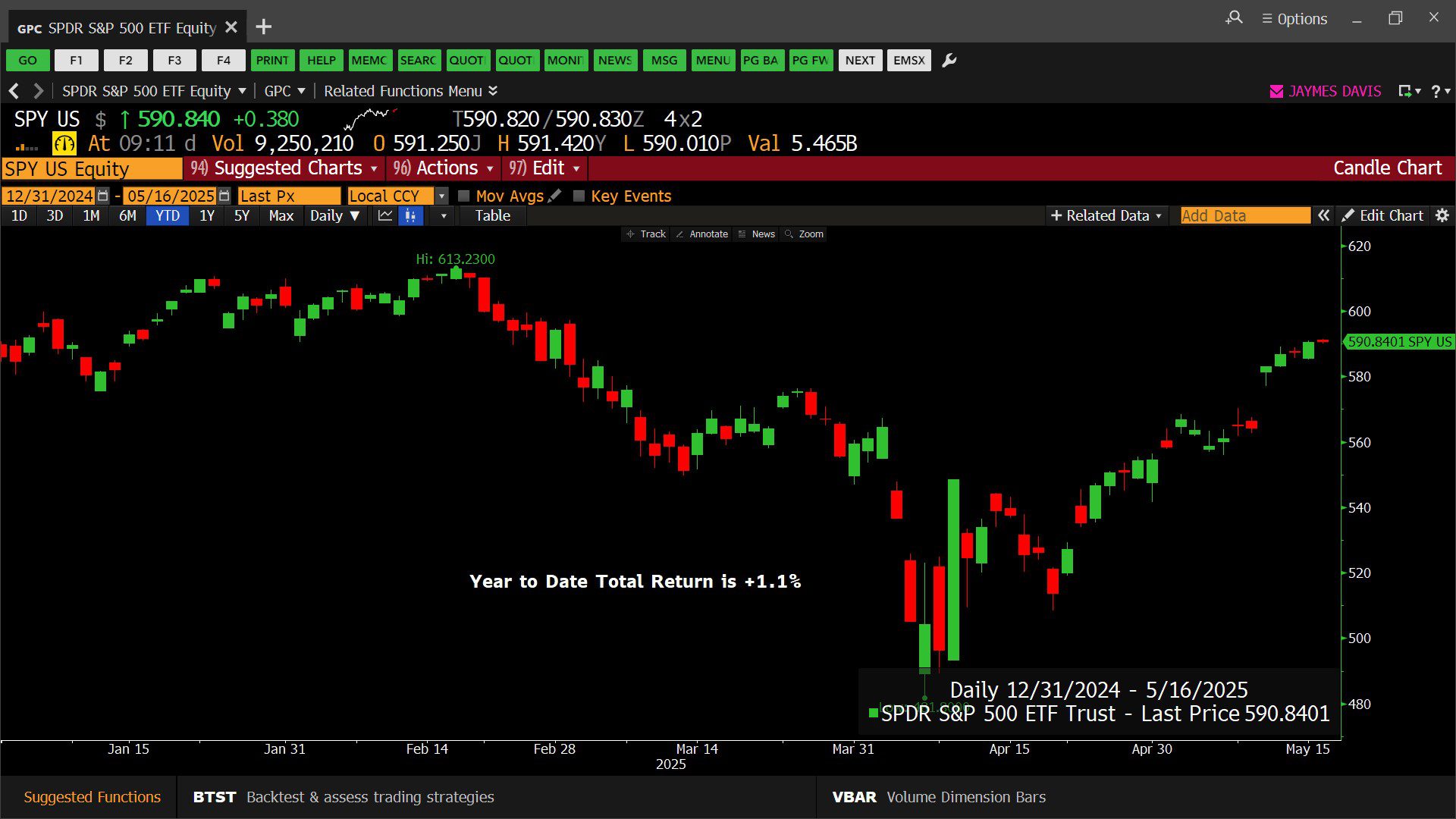Screen dimensions: 1456x819
Task: Go back with the left arrow
Action: point(14,91)
